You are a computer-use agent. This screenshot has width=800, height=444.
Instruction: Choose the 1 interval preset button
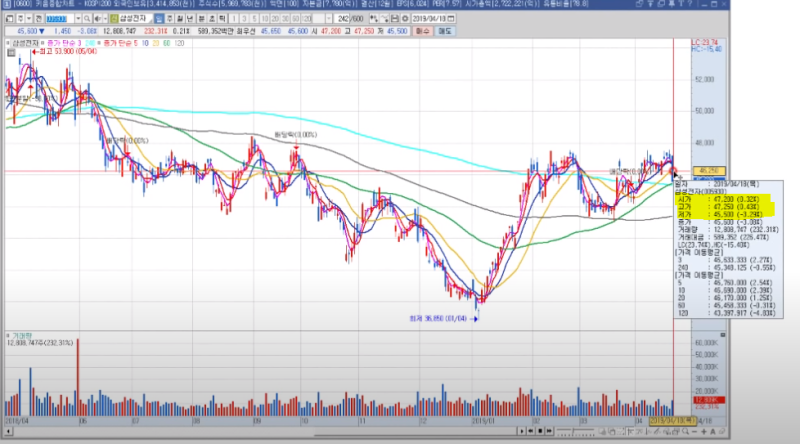click(x=234, y=18)
